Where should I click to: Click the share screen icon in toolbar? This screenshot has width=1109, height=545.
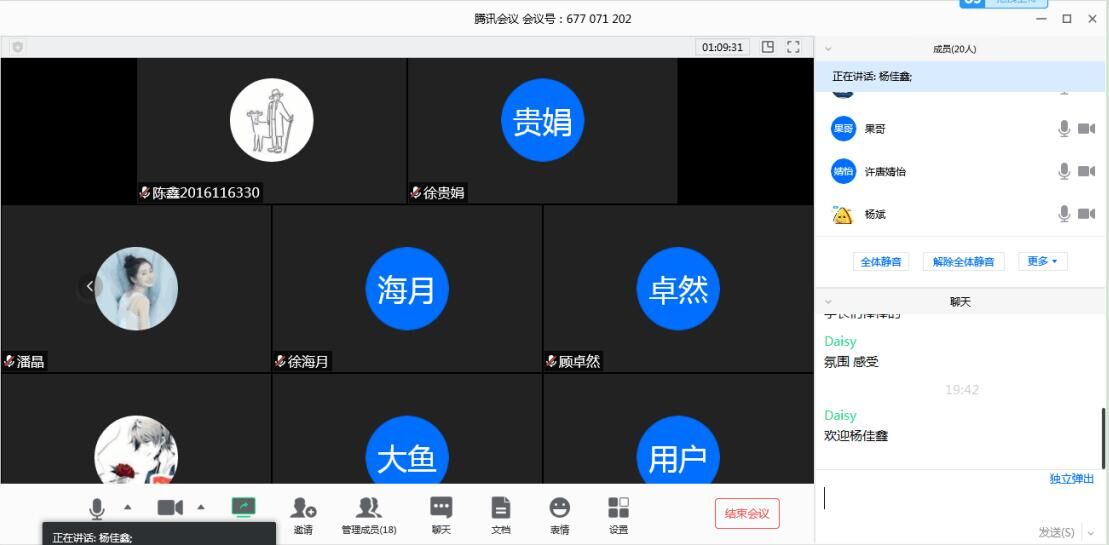pos(243,508)
